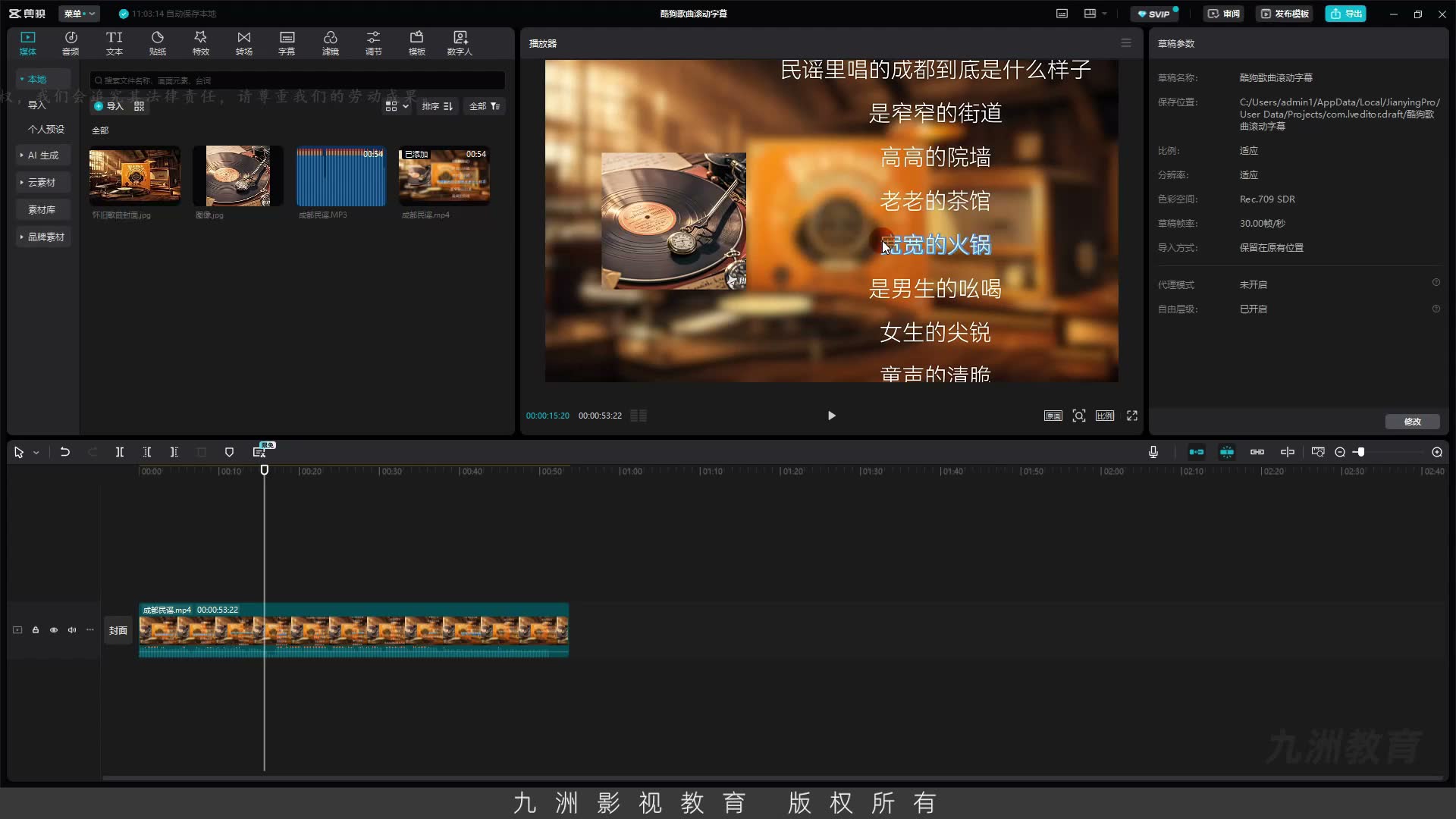The image size is (1456, 819).
Task: Open the 转场 transitions panel
Action: click(243, 43)
